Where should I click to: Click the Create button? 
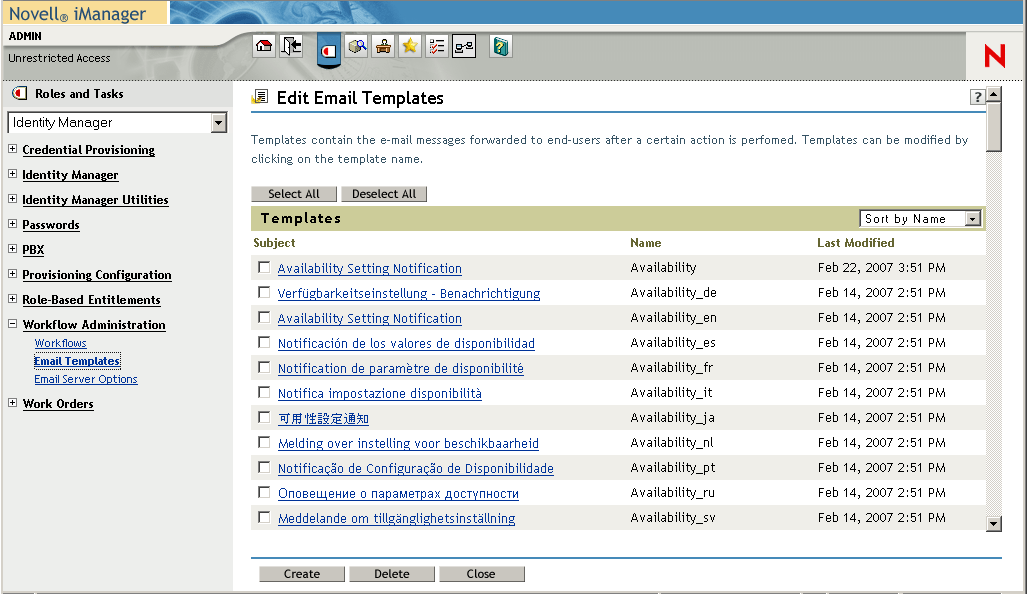[x=302, y=574]
